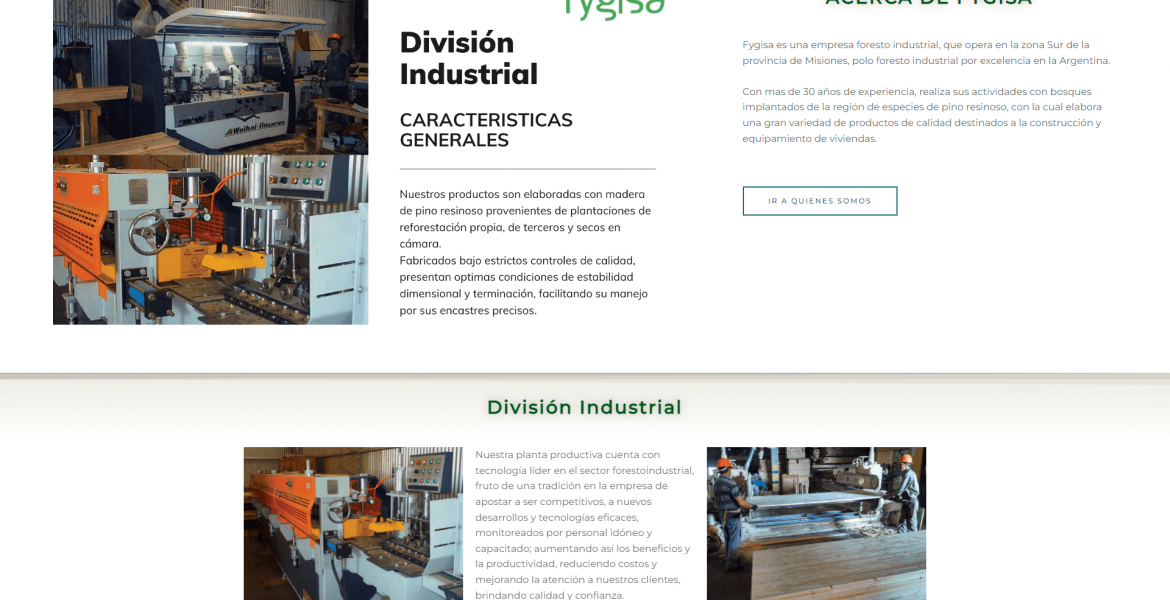Open the IR A QUIENES SOMOS button

(x=819, y=201)
